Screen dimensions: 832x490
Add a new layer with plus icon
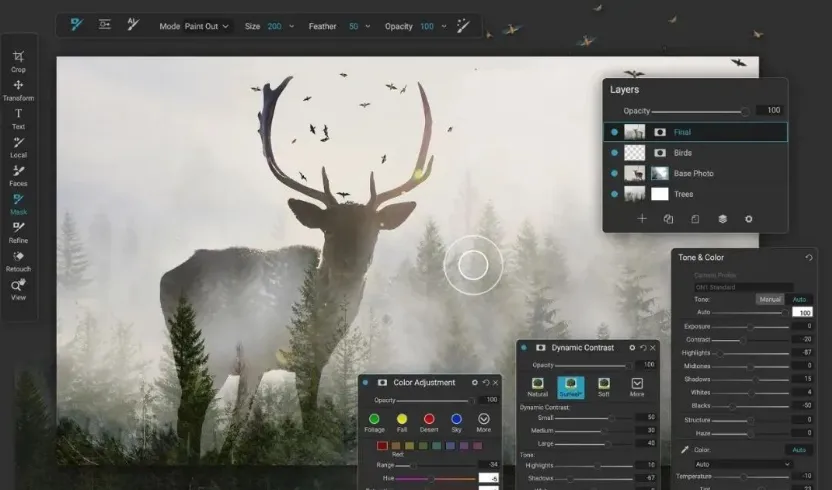pos(642,219)
